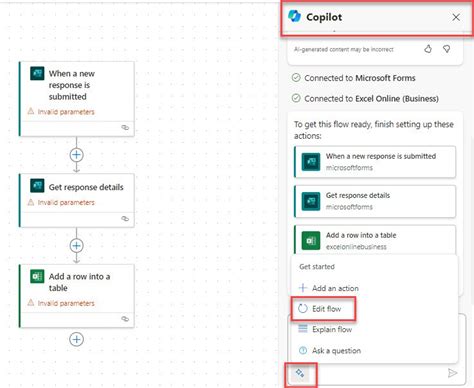
Task: Open 'Get response details' card in Copilot list
Action: point(375,201)
